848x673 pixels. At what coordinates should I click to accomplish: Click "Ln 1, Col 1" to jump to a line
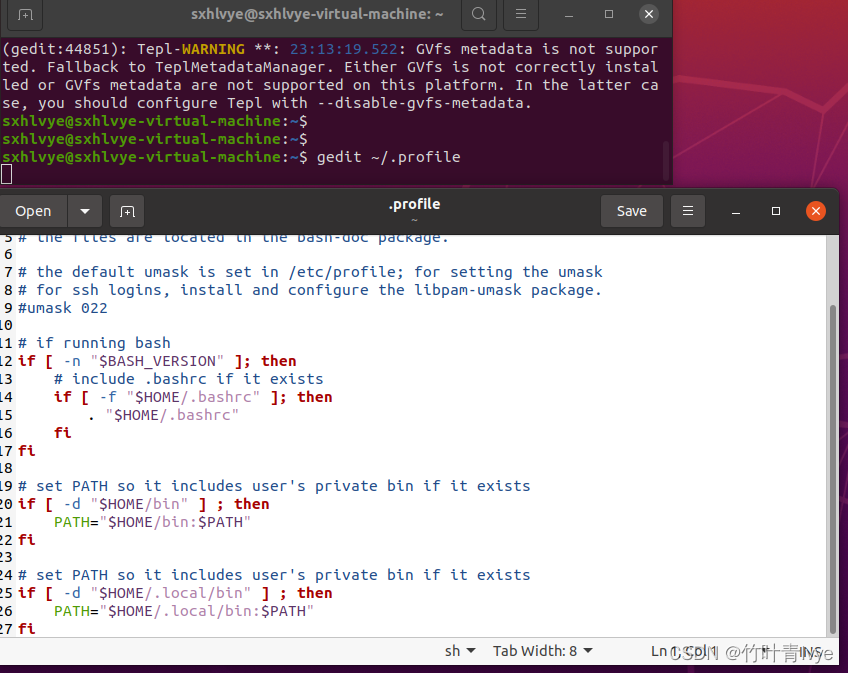685,650
